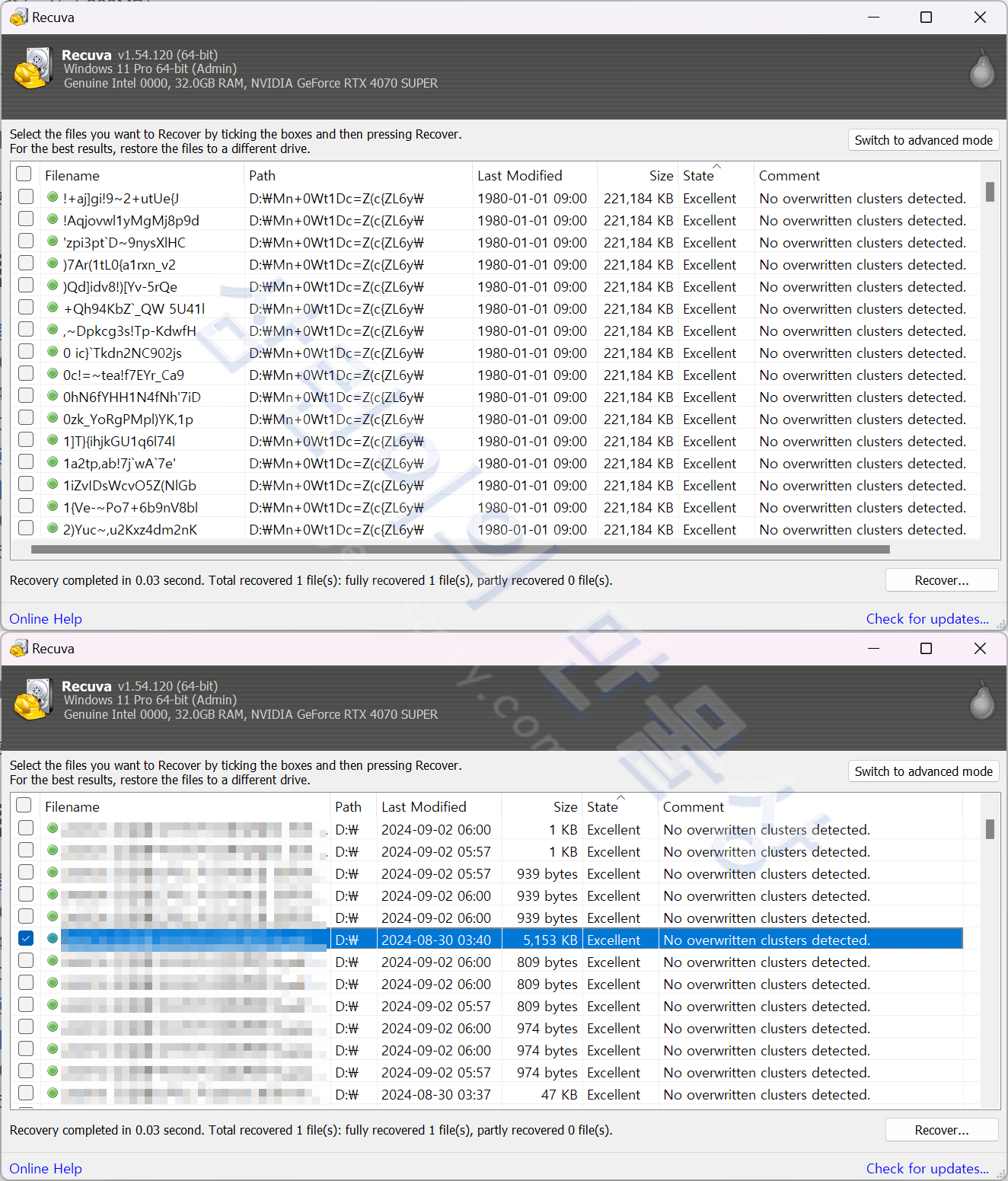1008x1181 pixels.
Task: Sort top list by State column
Action: (x=715, y=175)
